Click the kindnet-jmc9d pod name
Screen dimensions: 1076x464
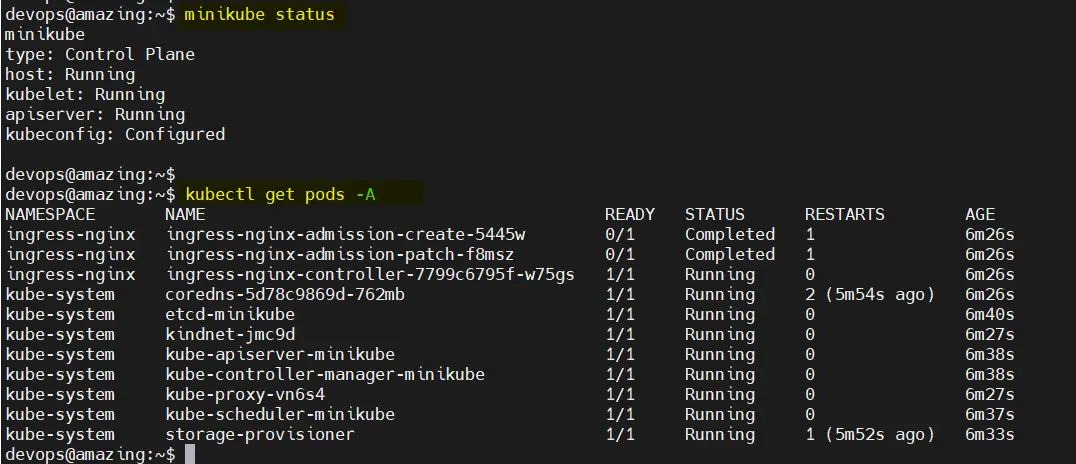230,334
